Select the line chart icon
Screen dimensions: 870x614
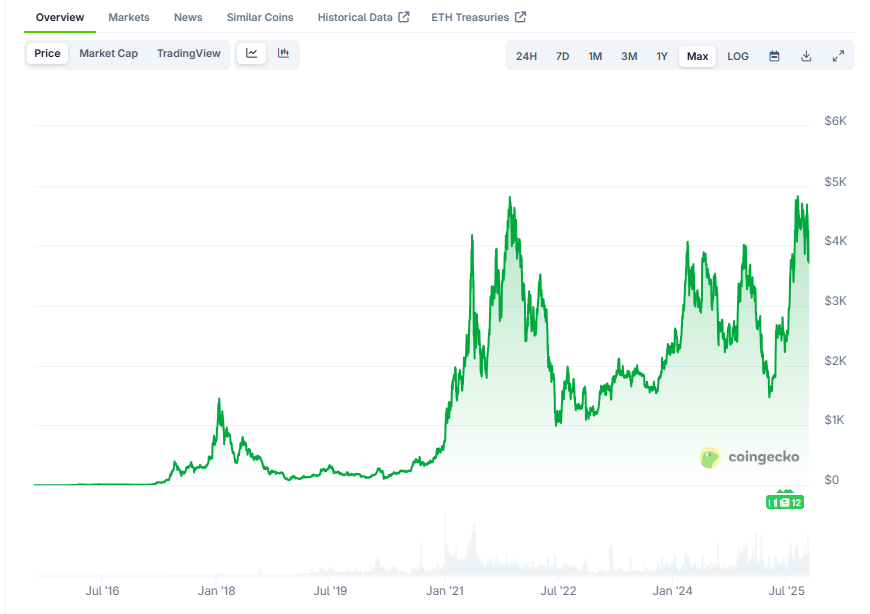tap(253, 54)
